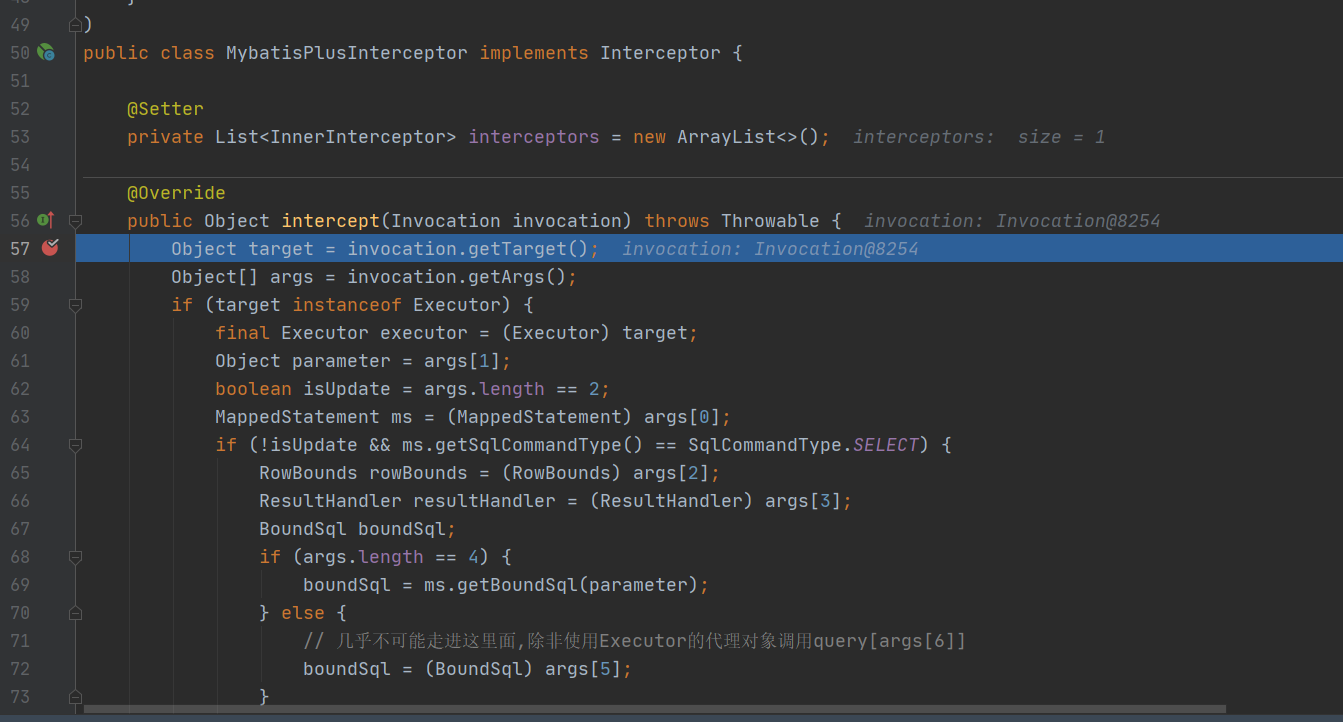This screenshot has width=1343, height=722.
Task: Click the 'BoundSql boundSql;' declaration on line 67
Action: tap(358, 529)
